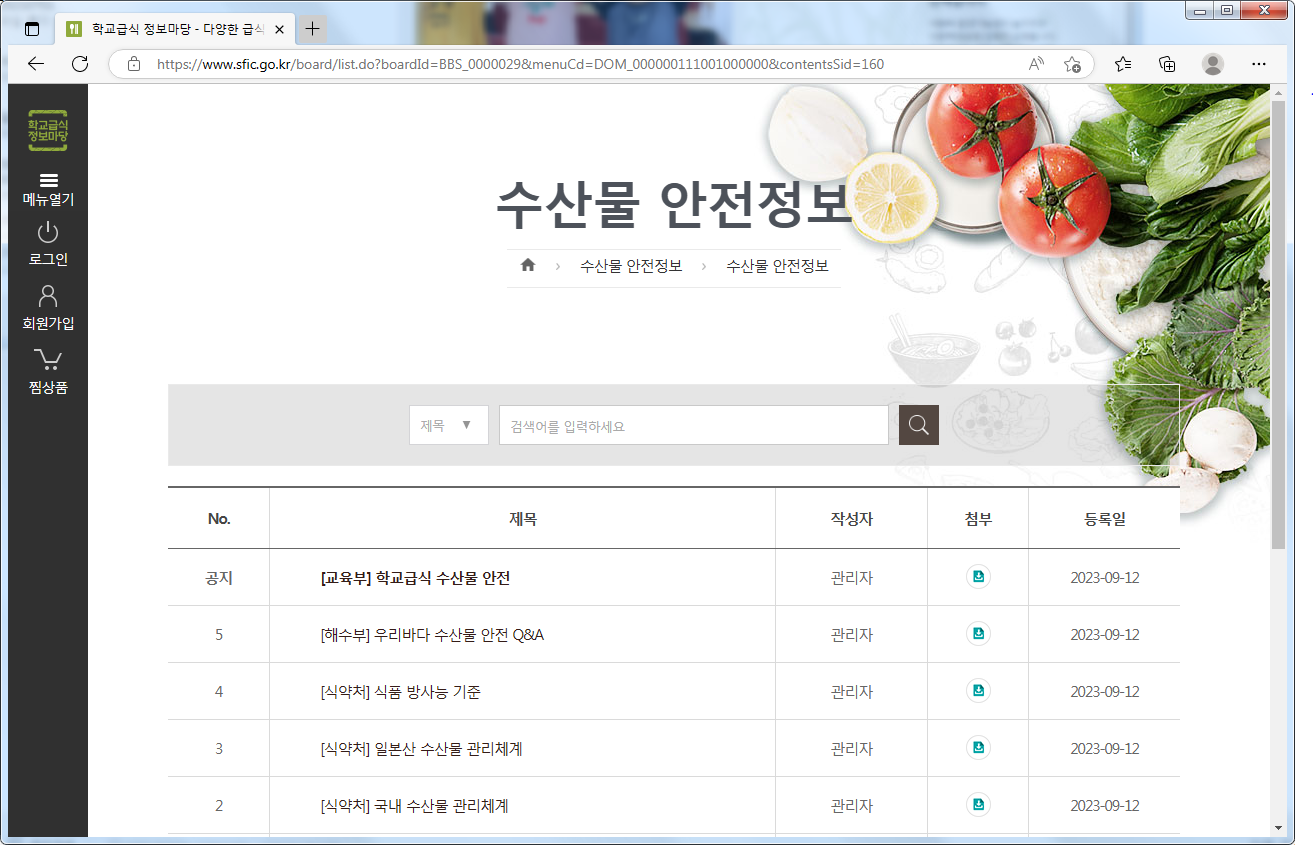
Task: Open the 제목 search filter dropdown
Action: point(448,424)
